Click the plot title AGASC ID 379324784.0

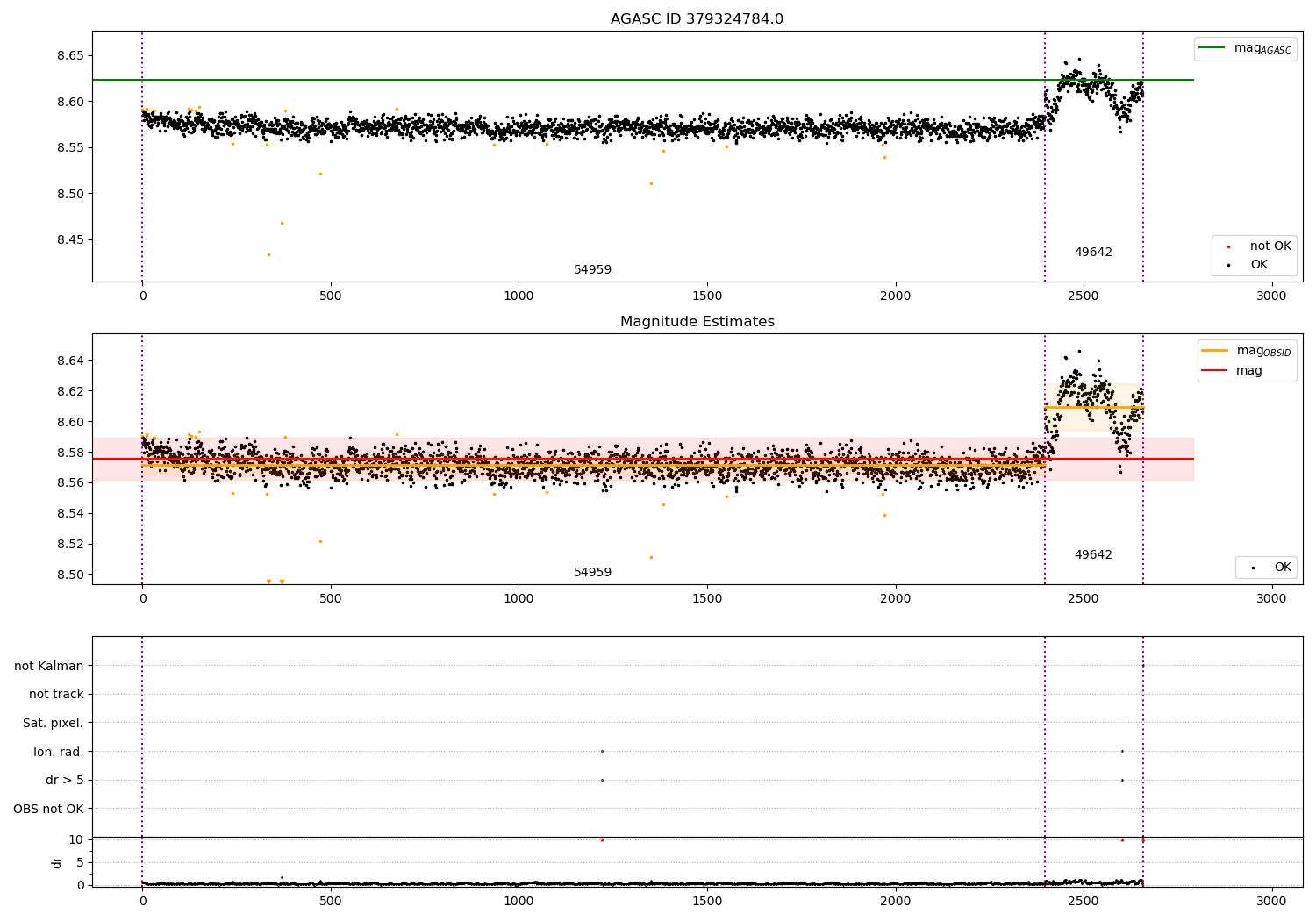coord(697,19)
